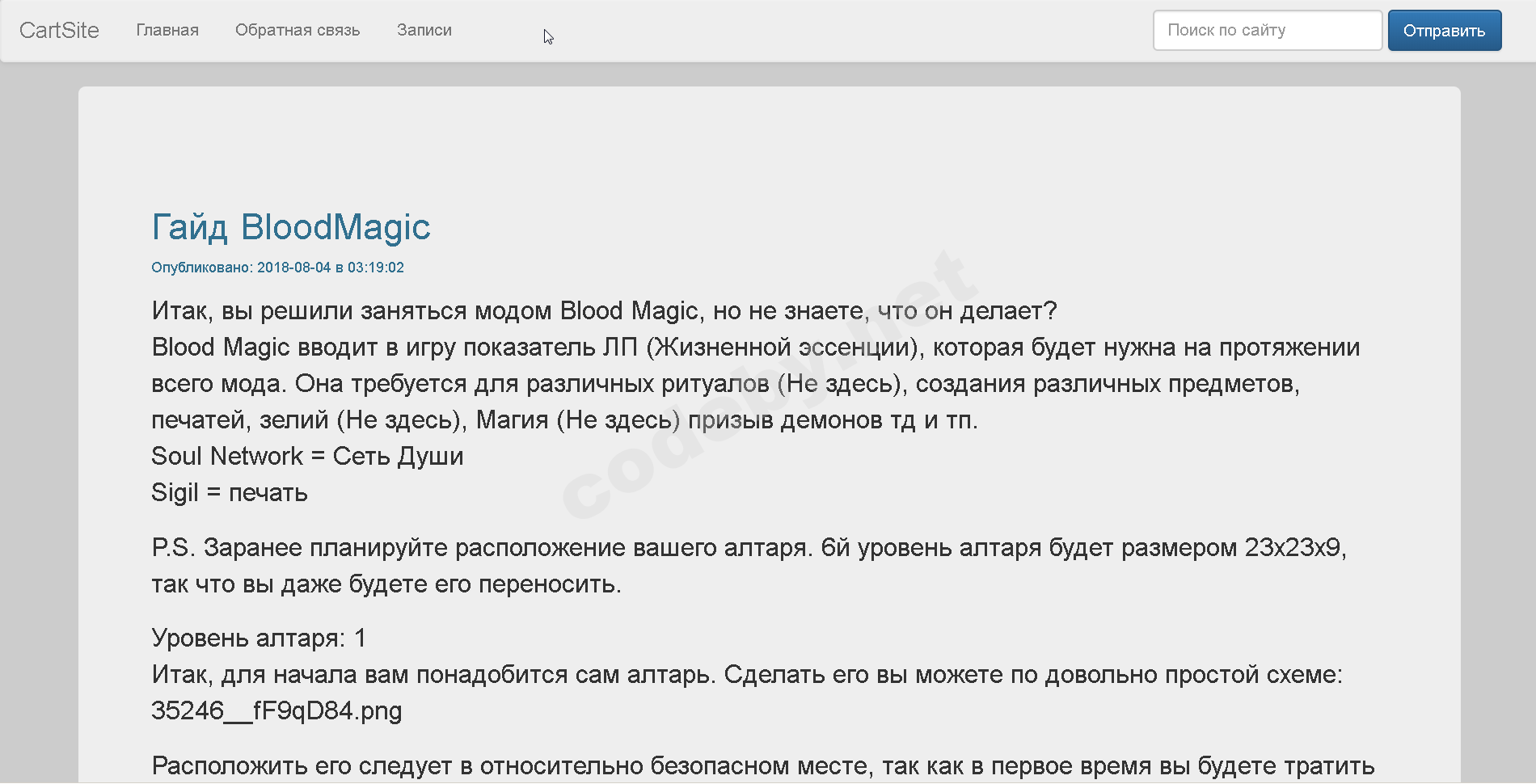Click the line starting 'печатей, зелий'
The height and width of the screenshot is (784, 1536).
(x=564, y=420)
